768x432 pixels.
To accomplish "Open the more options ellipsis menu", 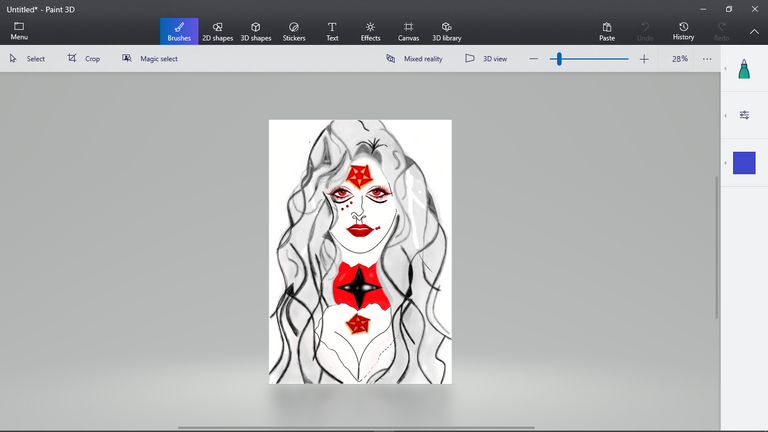I will tap(707, 59).
